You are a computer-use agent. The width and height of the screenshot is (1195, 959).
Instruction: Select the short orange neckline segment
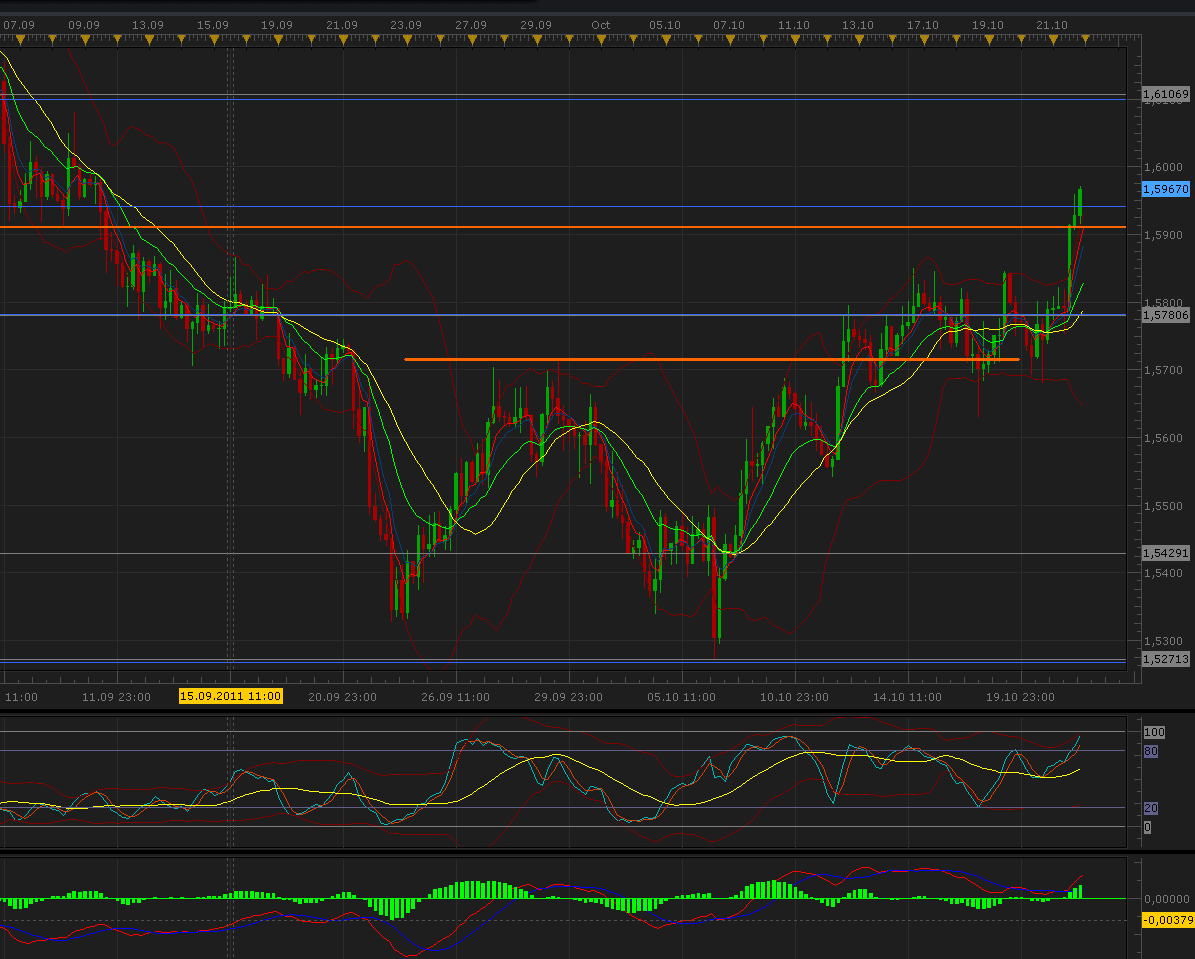click(x=712, y=359)
